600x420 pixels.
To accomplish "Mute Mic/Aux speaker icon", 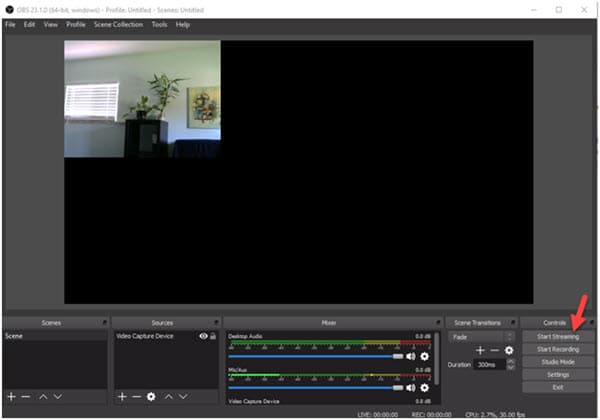I will tap(411, 388).
